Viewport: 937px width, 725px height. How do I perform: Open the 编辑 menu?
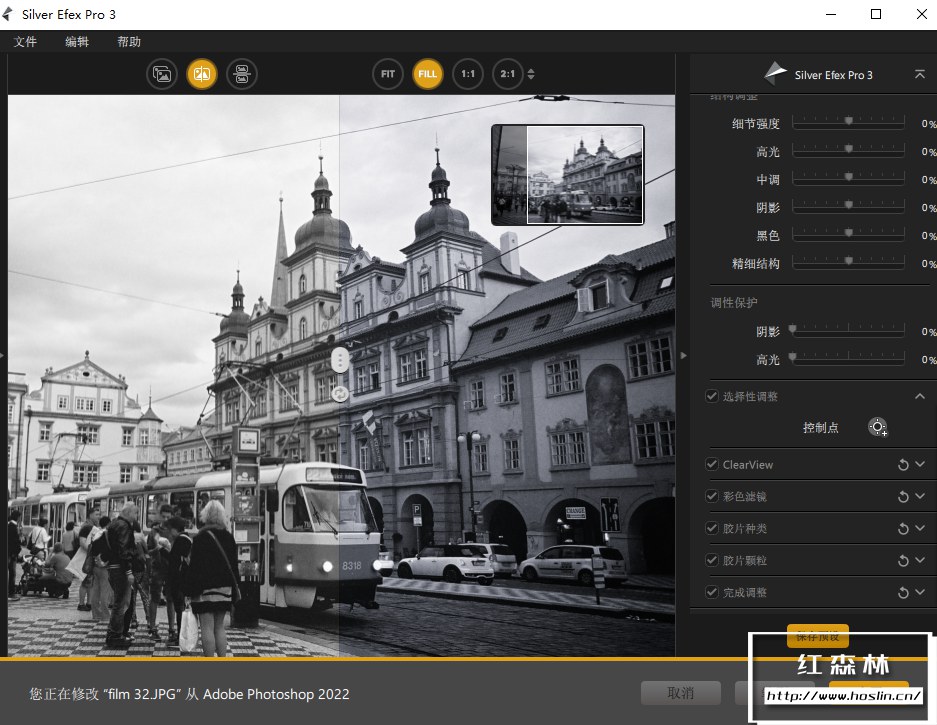[77, 41]
